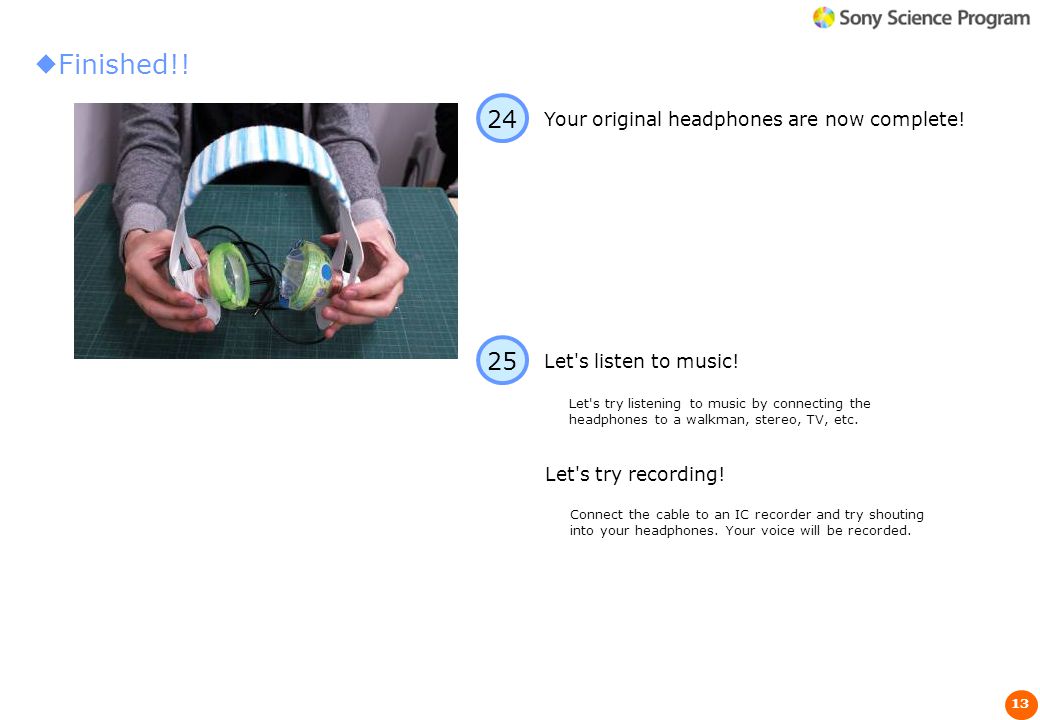Screen dimensions: 1040x720
Task: Click the Sony Science Program title text
Action: tap(934, 18)
